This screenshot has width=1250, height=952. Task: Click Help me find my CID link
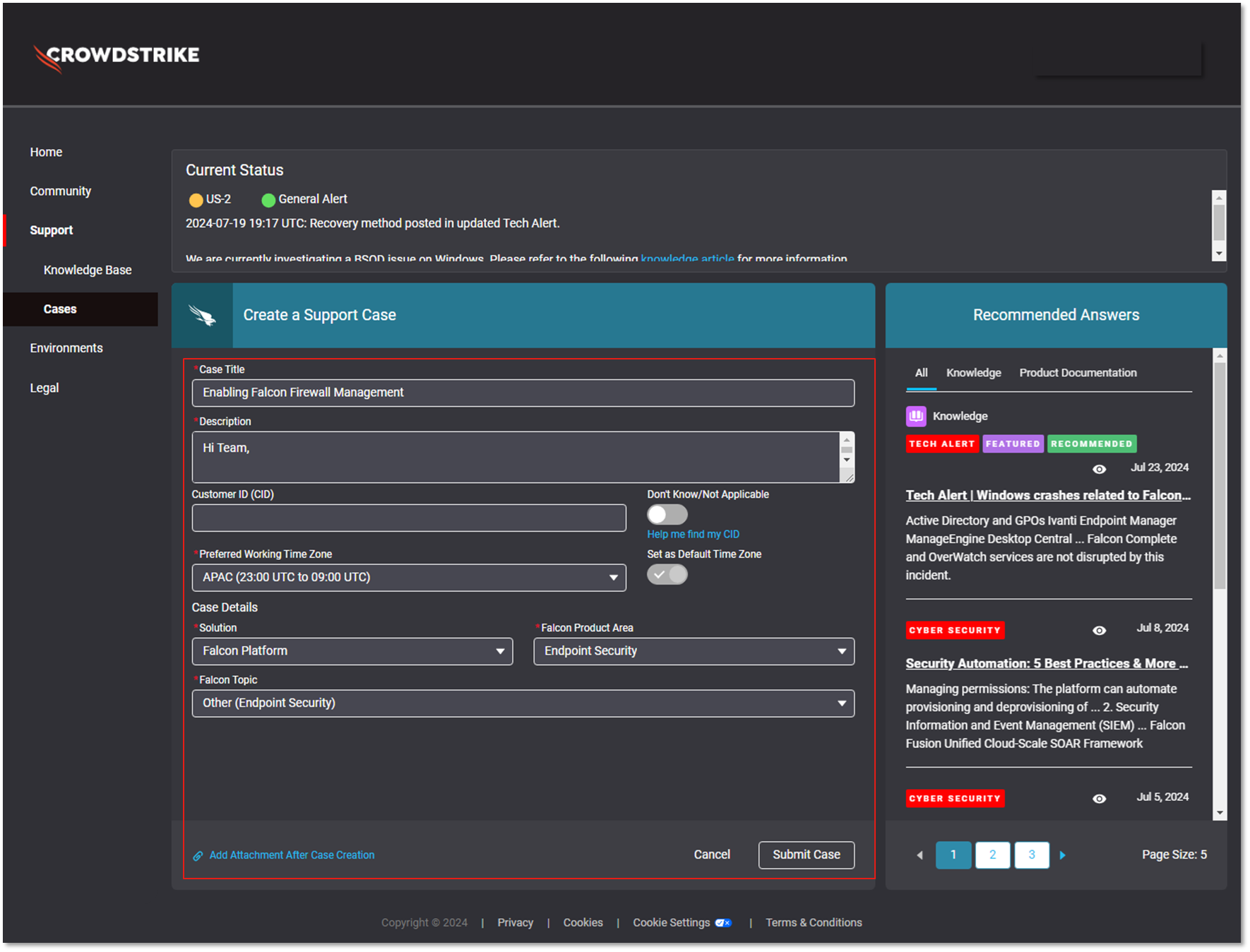(694, 535)
